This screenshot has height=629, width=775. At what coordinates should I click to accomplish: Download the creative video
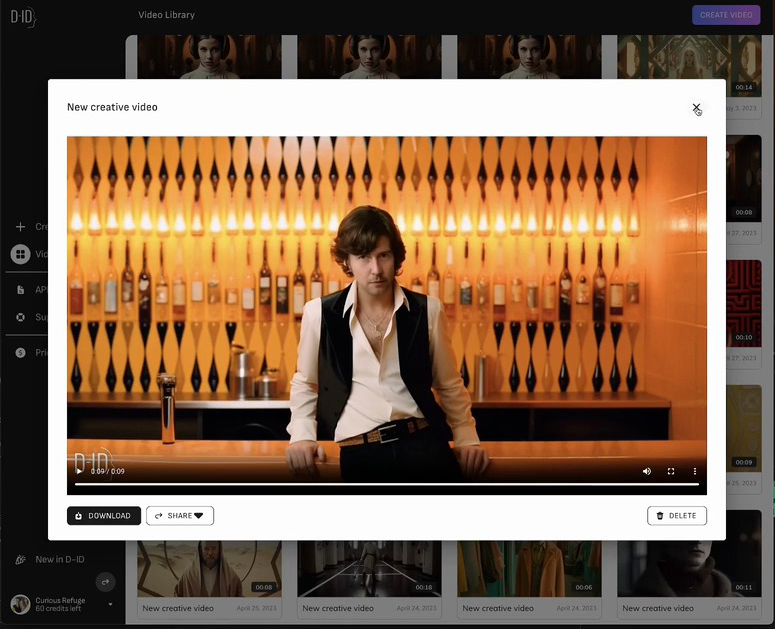104,515
